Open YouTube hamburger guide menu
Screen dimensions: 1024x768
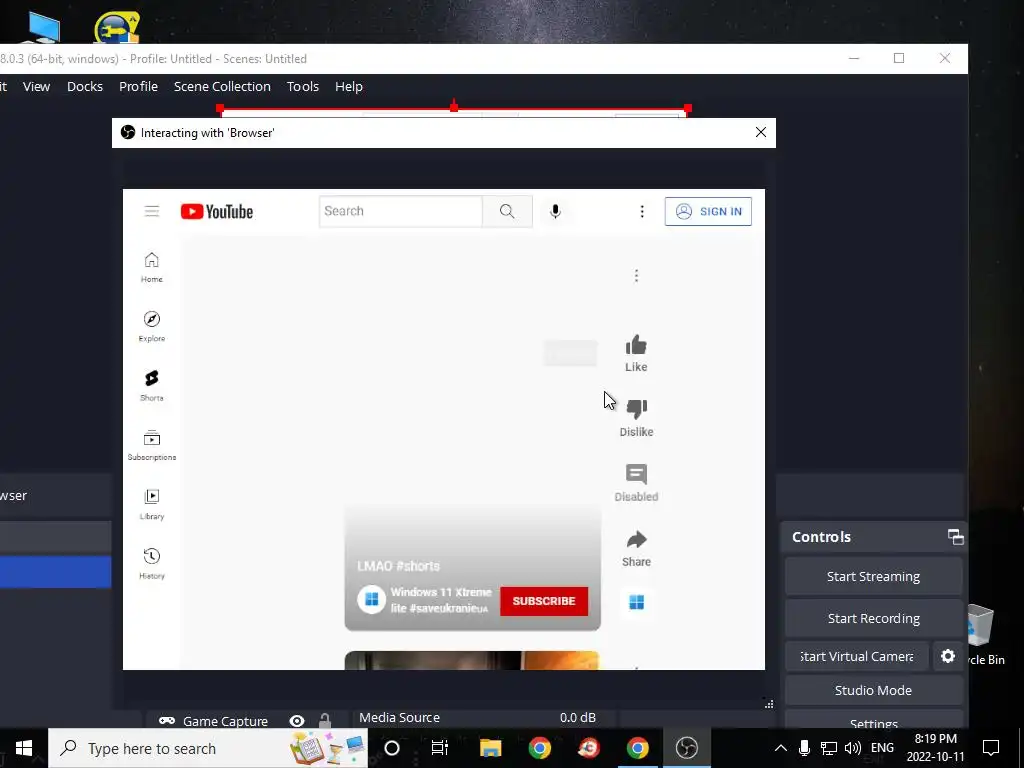click(x=152, y=211)
